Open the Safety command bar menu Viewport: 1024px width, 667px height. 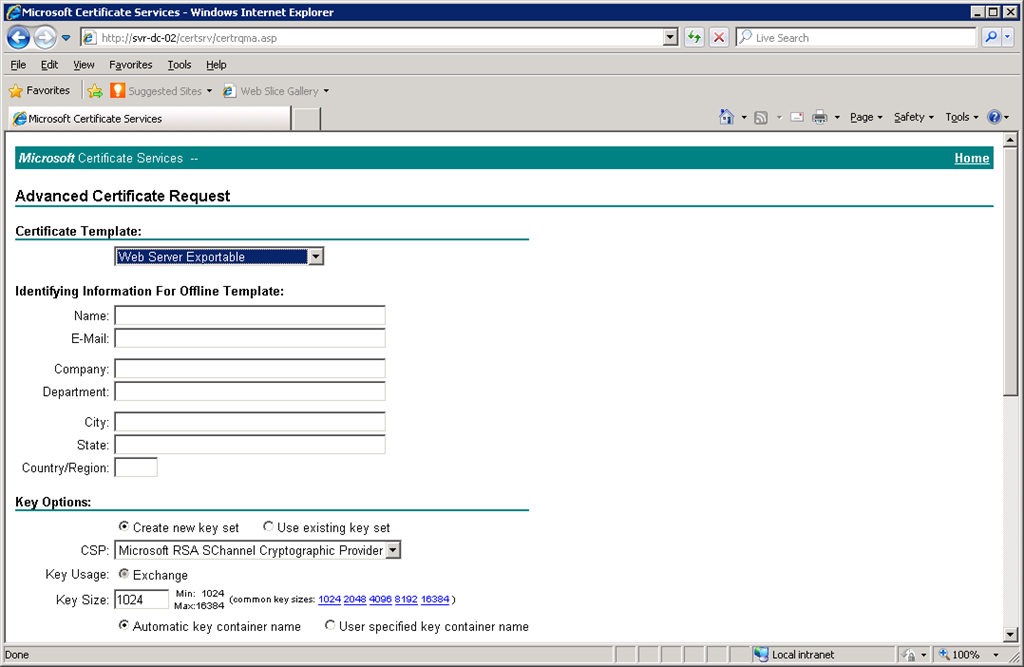914,118
